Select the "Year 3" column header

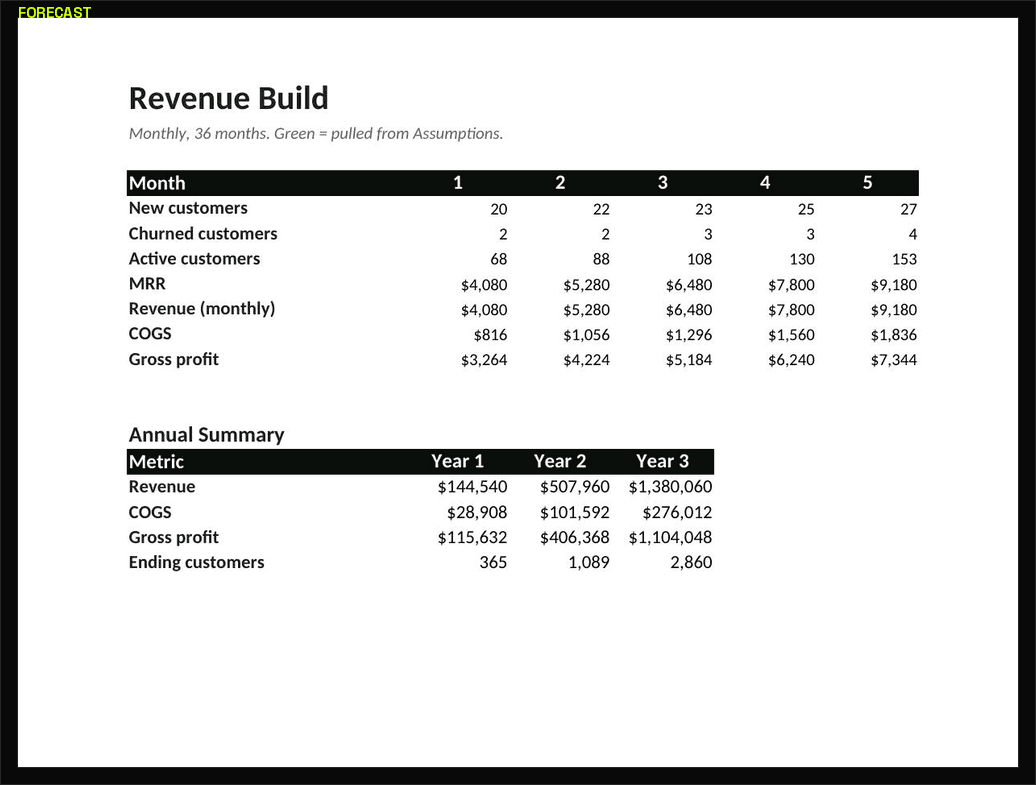tap(663, 461)
